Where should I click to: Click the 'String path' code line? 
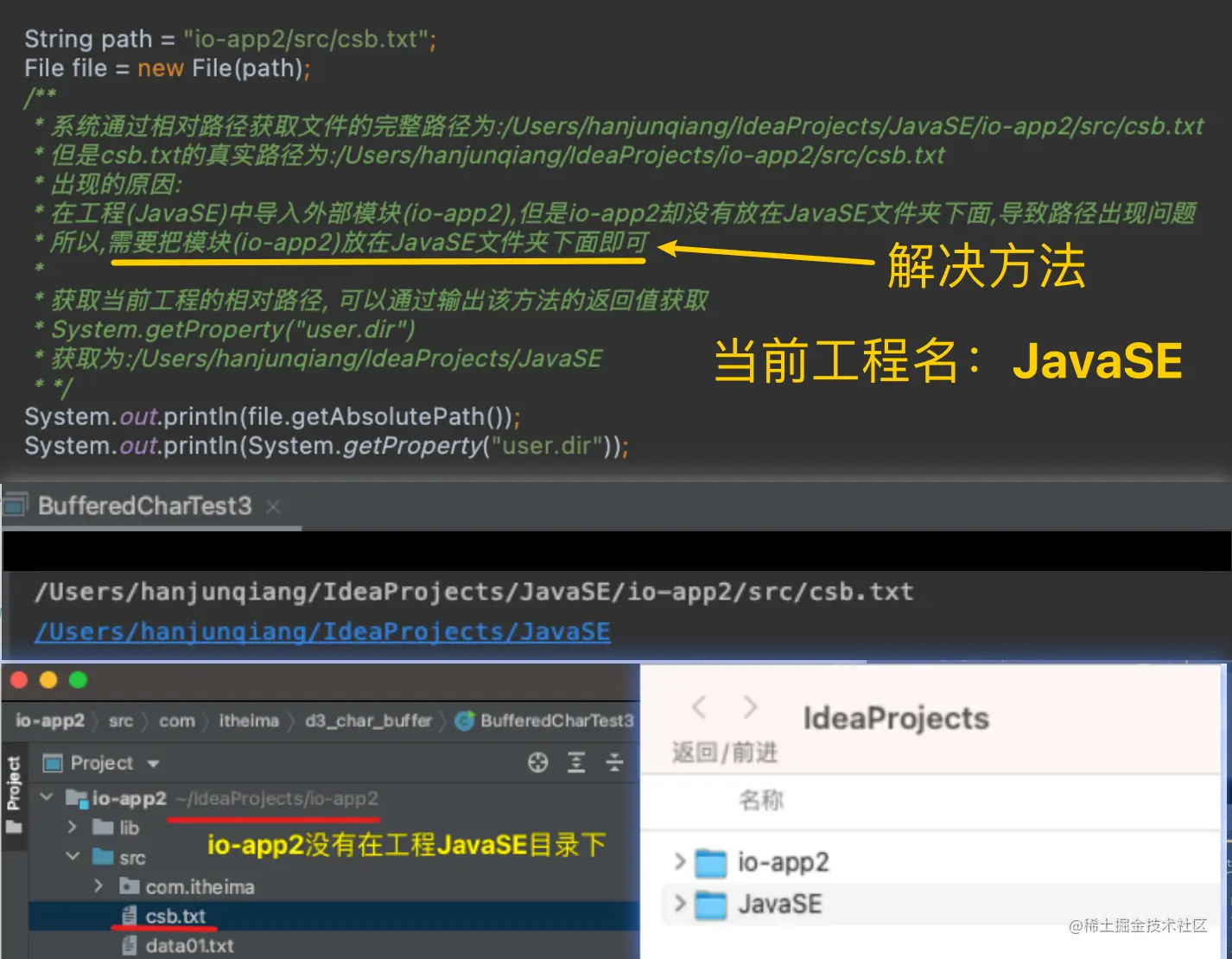click(231, 39)
